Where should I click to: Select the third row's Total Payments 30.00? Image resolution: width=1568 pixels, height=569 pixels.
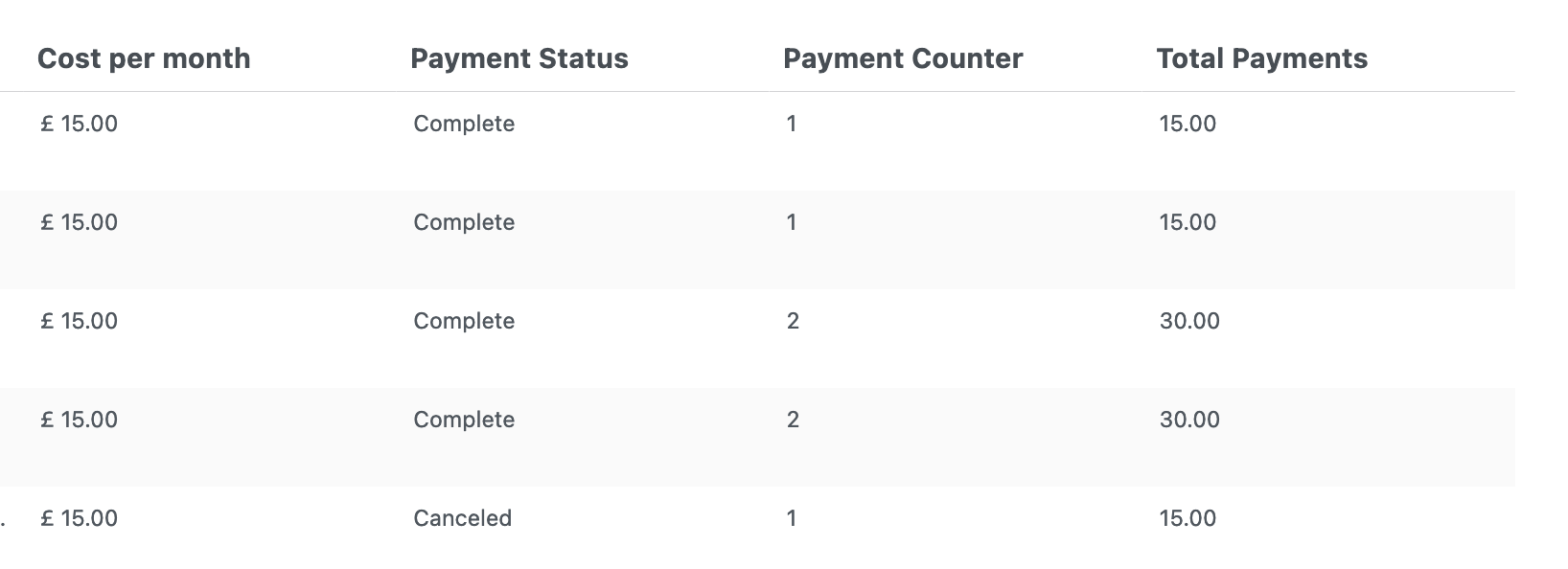pyautogui.click(x=1189, y=321)
